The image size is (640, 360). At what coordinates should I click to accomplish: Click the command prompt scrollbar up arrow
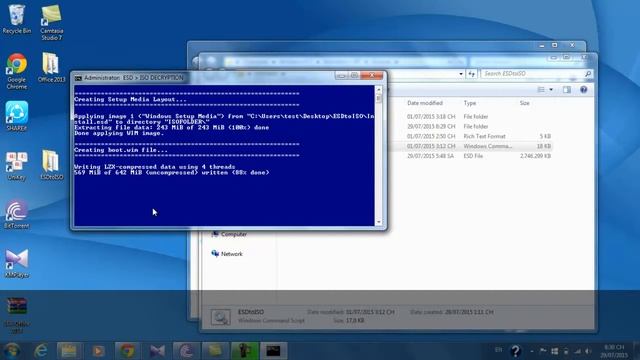pyautogui.click(x=379, y=89)
